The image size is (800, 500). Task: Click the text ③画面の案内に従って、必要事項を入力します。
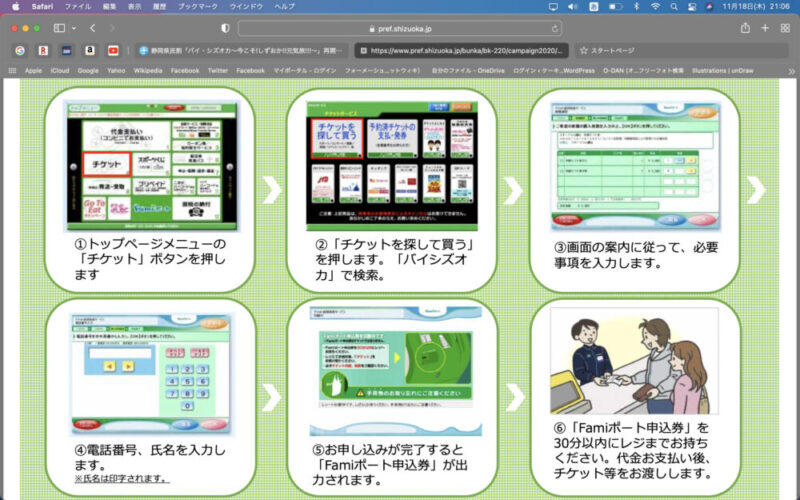636,255
